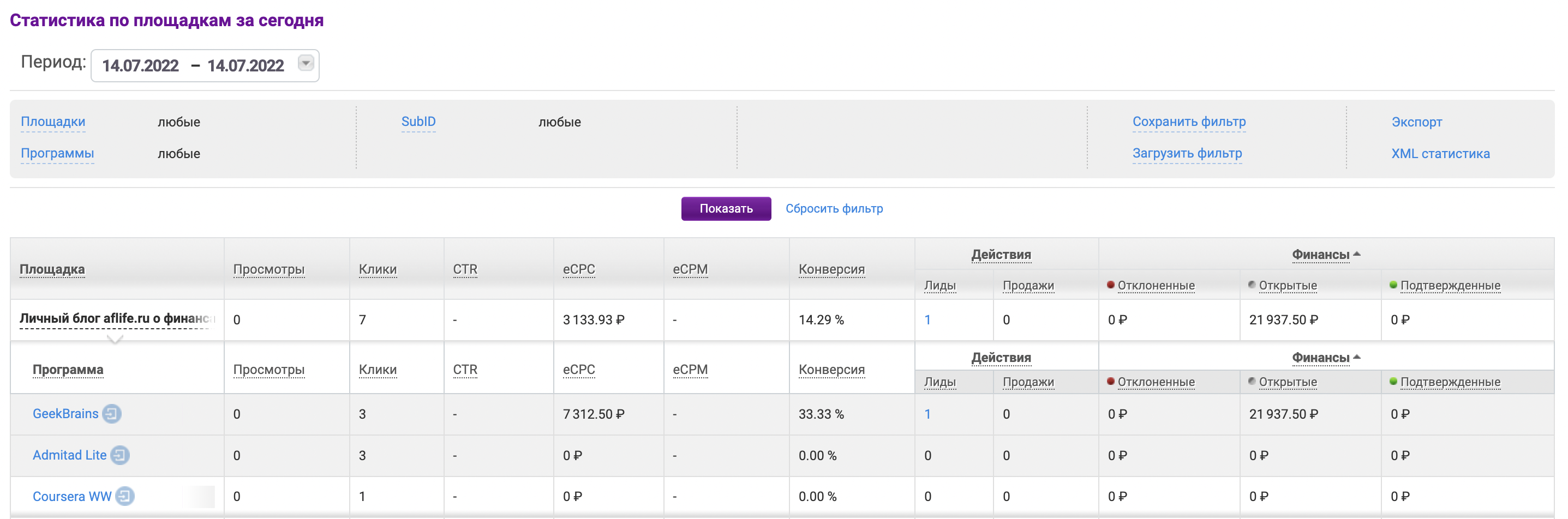Toggle sort arrow by Финансы in program subtable

tap(1357, 357)
